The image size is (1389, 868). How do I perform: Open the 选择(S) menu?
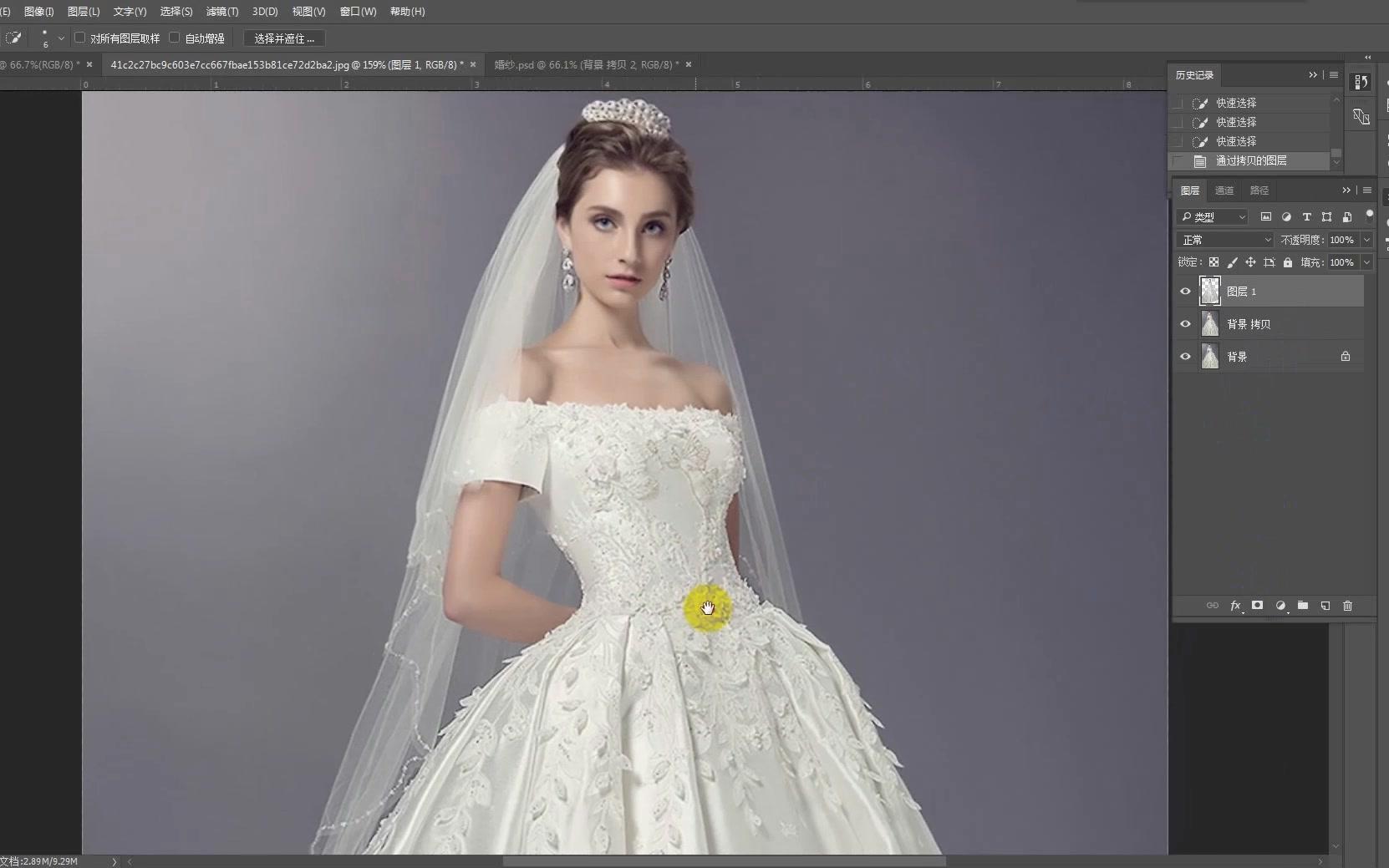pyautogui.click(x=176, y=12)
